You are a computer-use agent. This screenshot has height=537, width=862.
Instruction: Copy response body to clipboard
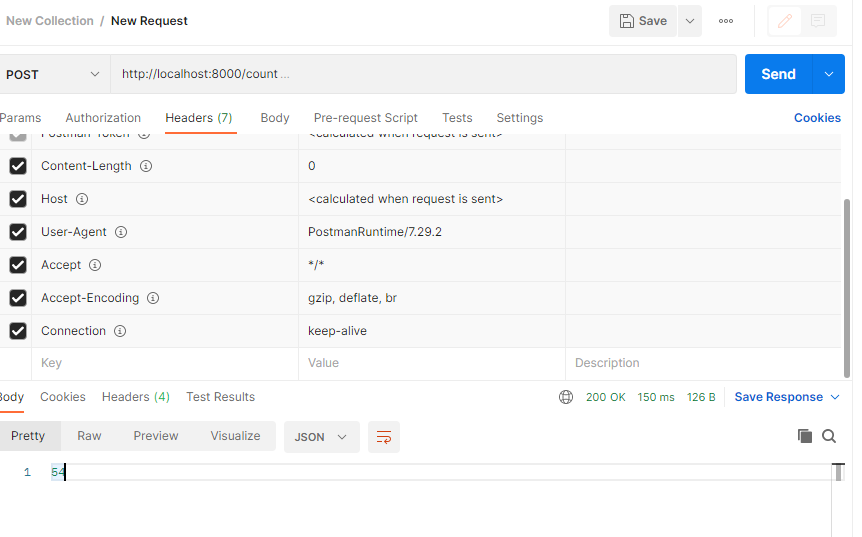click(x=805, y=436)
